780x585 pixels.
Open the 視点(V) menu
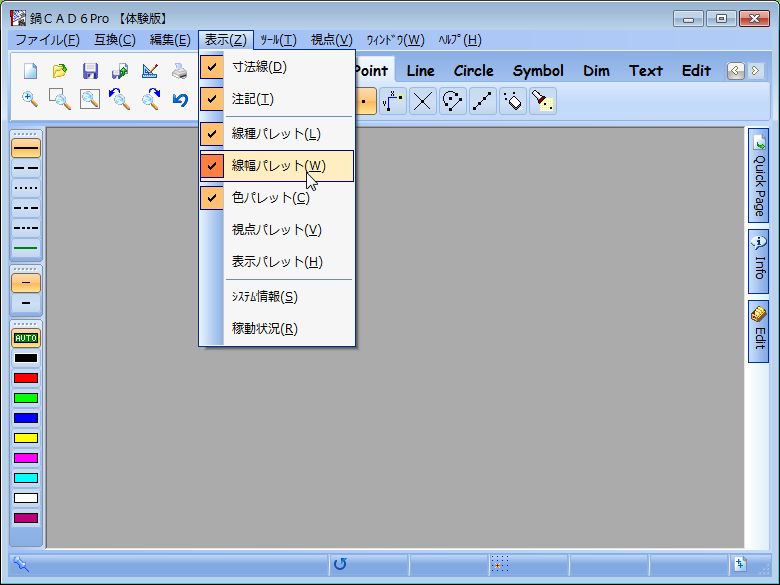click(x=332, y=40)
